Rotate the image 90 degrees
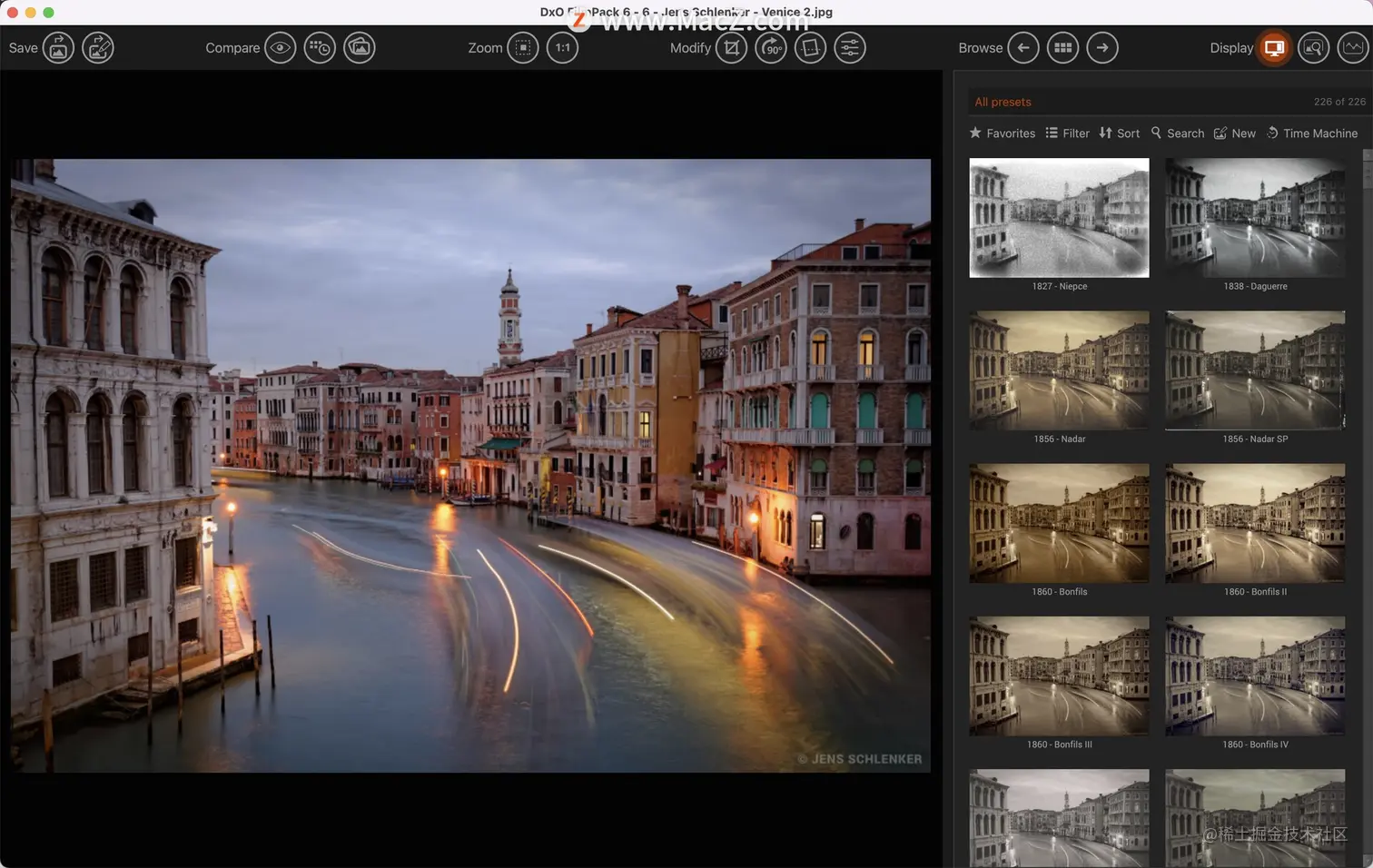 click(771, 48)
